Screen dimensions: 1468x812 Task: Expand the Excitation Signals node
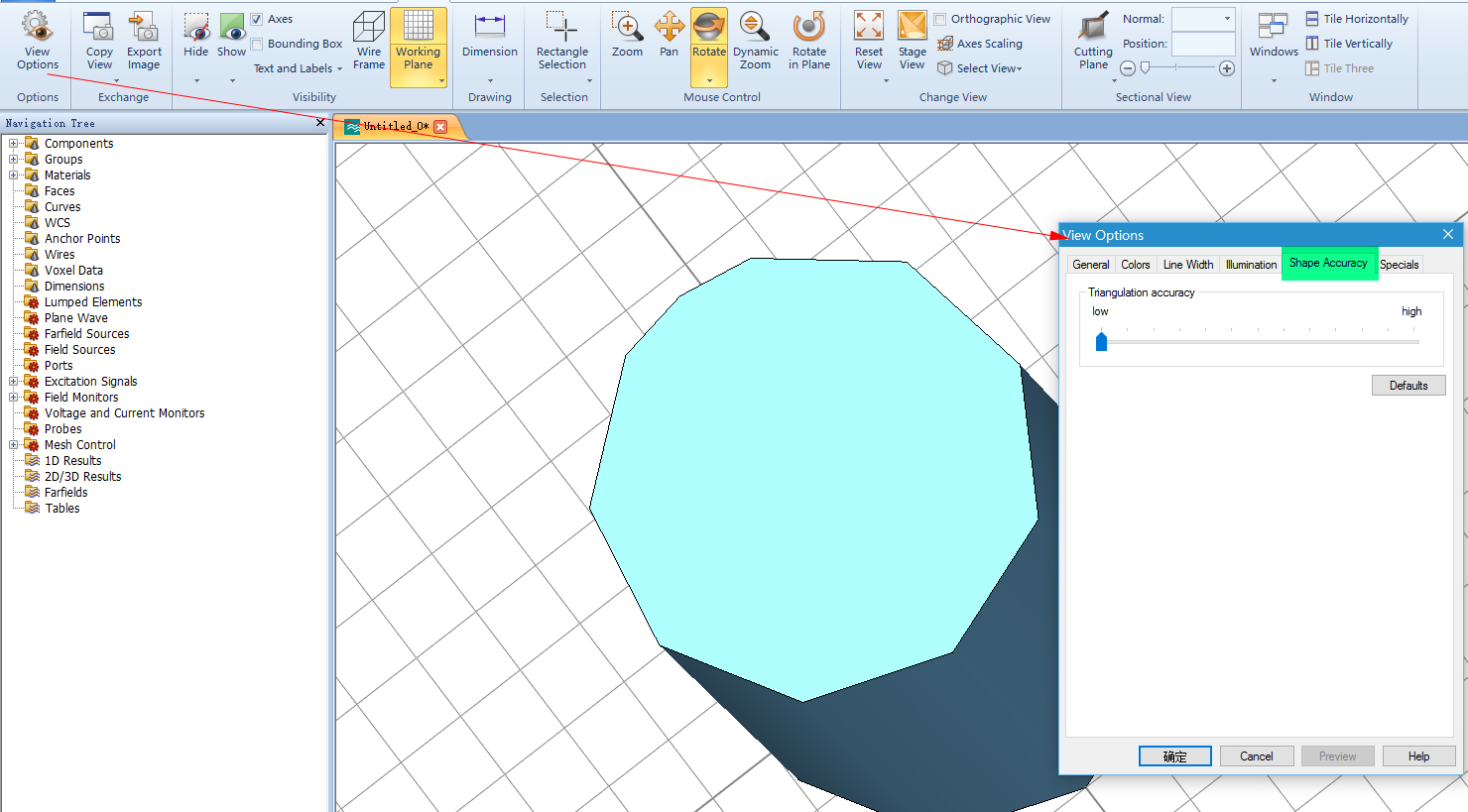(x=14, y=382)
